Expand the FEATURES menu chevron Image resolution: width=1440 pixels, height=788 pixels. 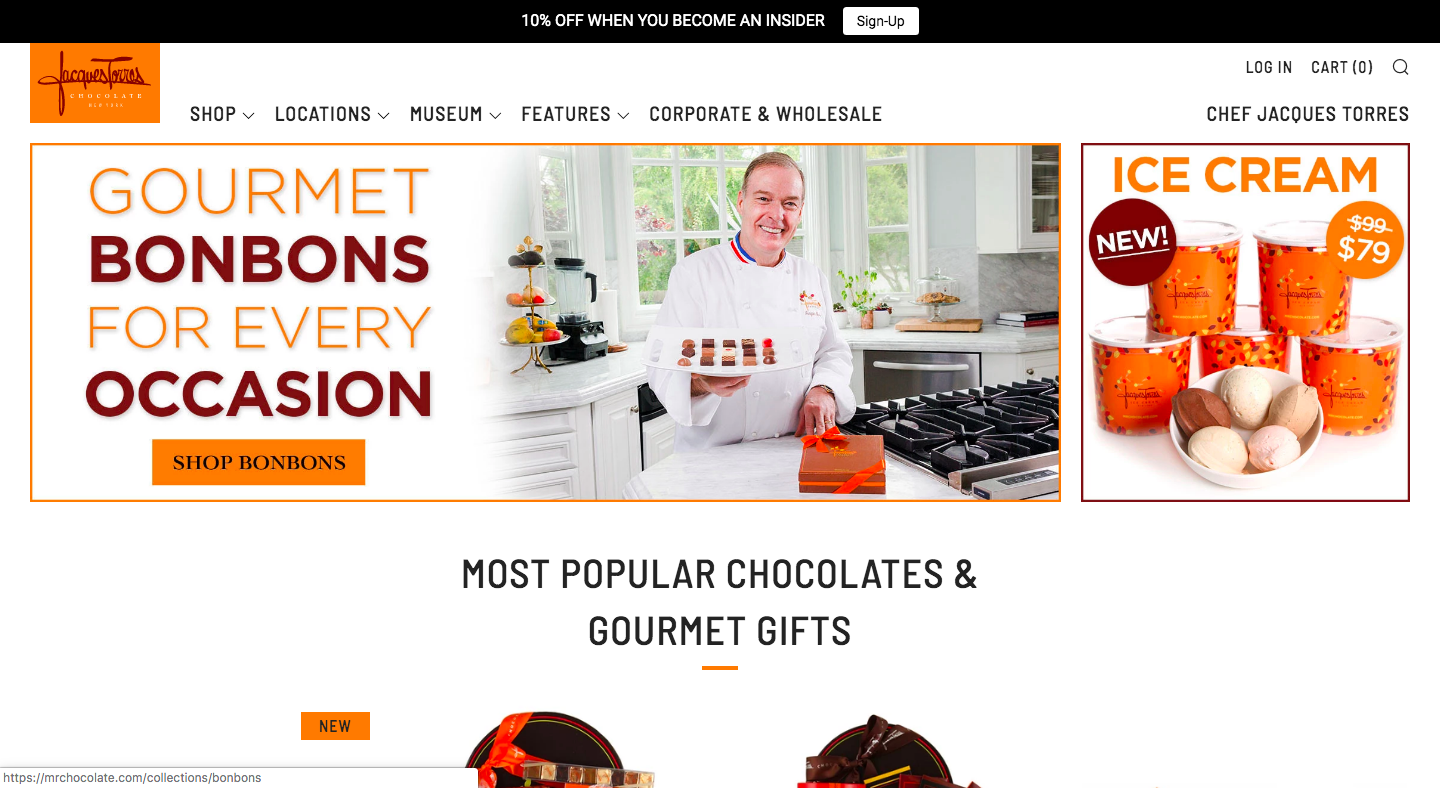pyautogui.click(x=623, y=116)
